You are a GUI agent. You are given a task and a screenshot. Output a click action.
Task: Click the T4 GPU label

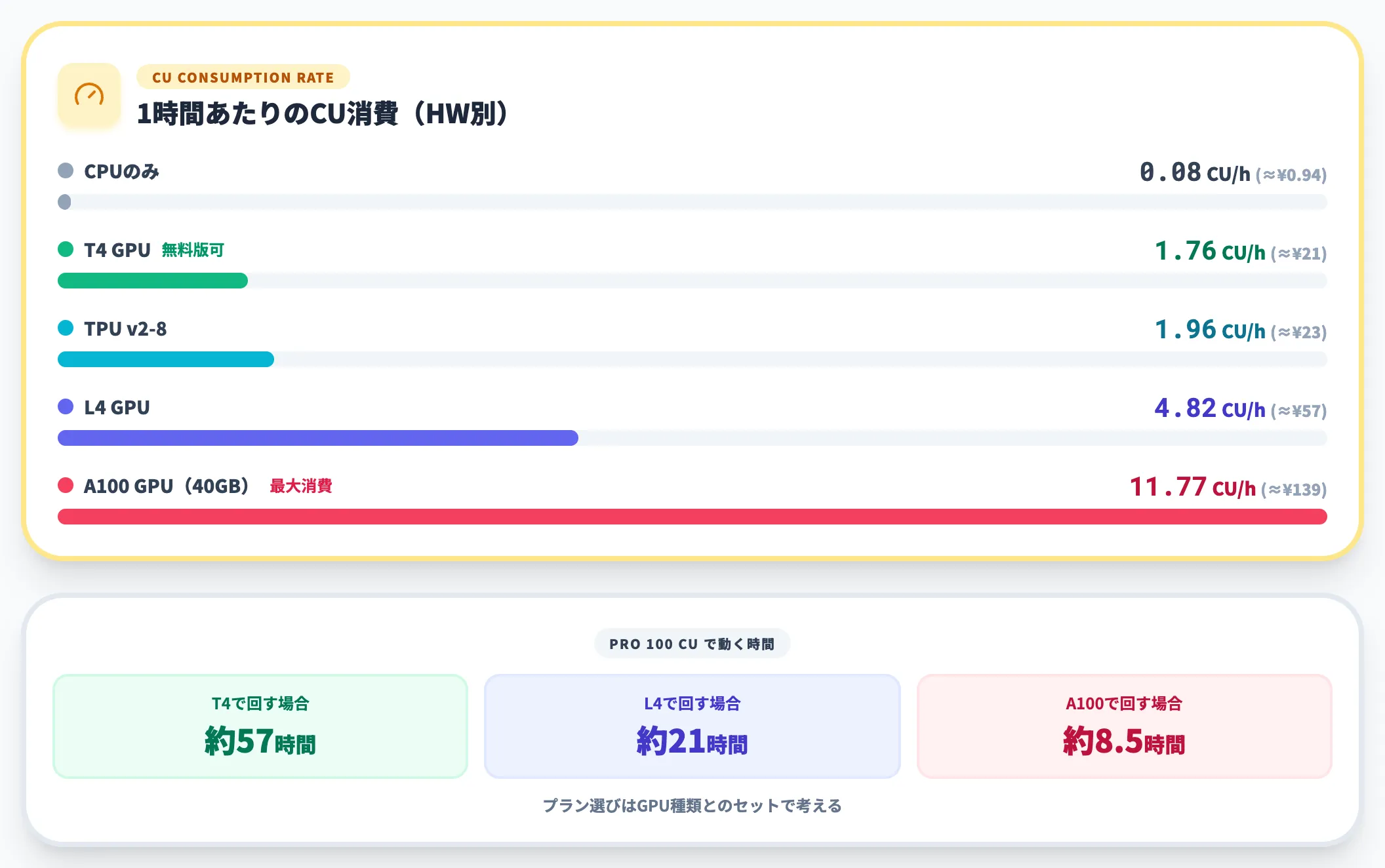pyautogui.click(x=117, y=250)
